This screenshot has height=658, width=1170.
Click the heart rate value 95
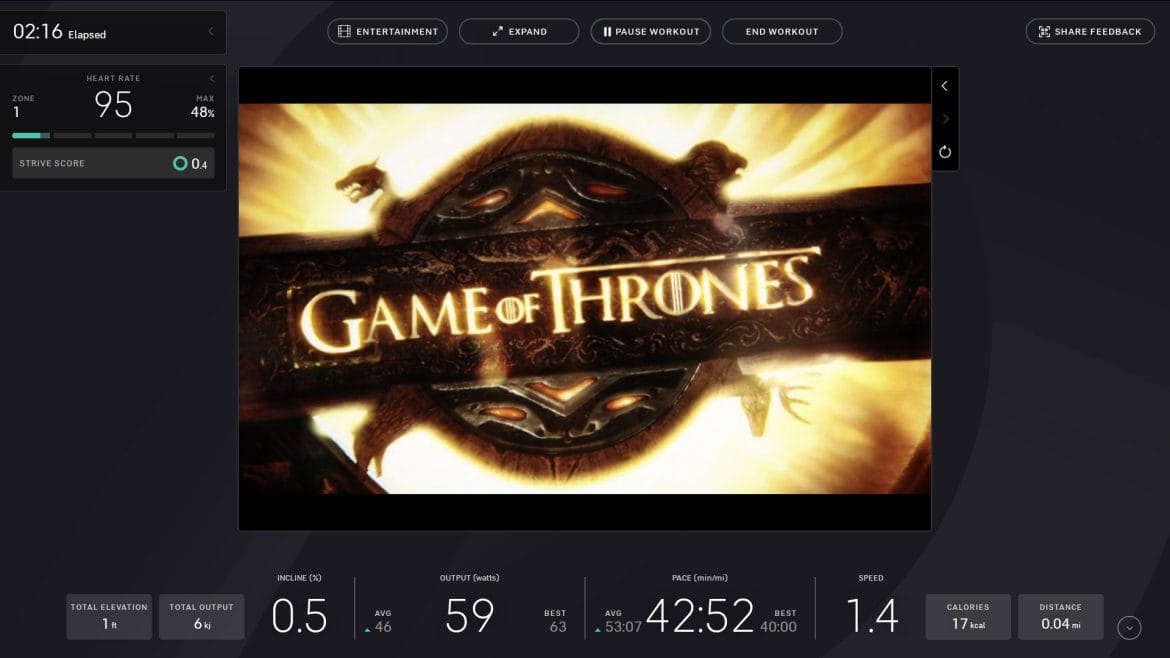pos(113,104)
